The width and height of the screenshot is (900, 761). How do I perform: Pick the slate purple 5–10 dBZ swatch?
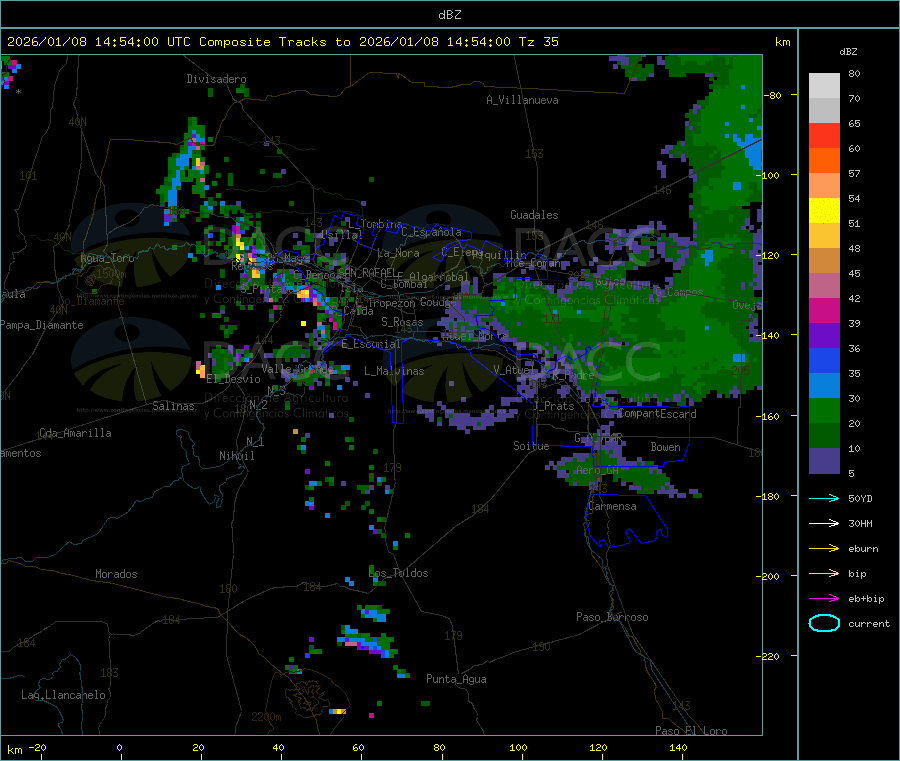click(x=824, y=461)
